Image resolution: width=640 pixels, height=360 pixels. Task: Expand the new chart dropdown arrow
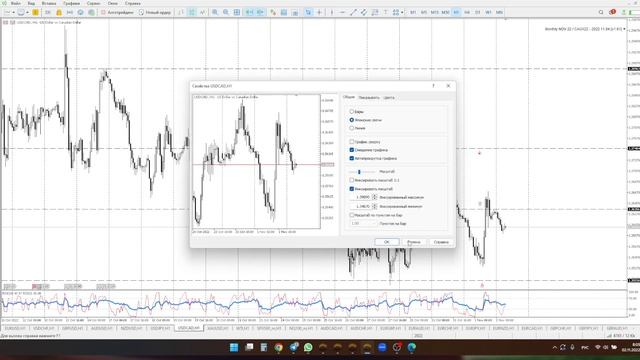point(13,12)
